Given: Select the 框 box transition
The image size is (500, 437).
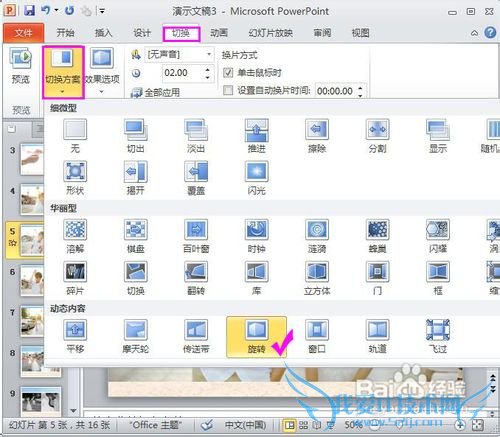Looking at the screenshot, I should [438, 279].
